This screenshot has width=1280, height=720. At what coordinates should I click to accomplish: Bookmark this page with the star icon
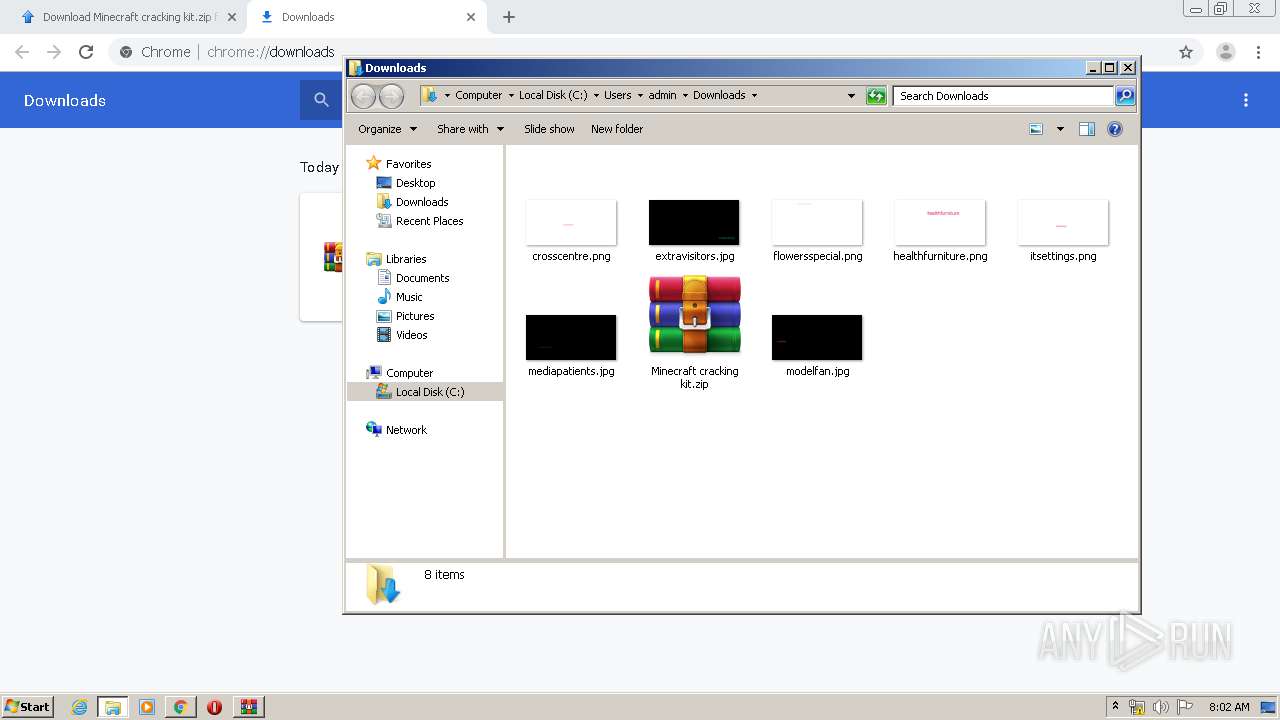(x=1186, y=52)
